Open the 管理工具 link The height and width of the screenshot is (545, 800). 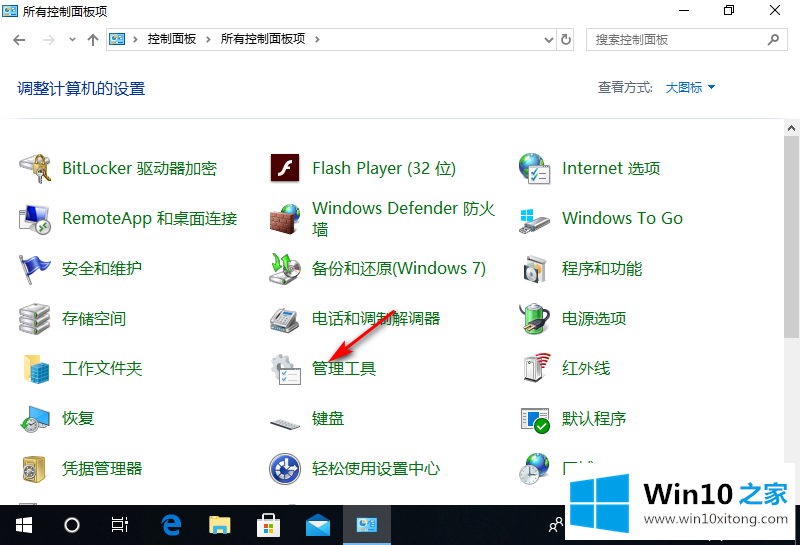(x=344, y=368)
